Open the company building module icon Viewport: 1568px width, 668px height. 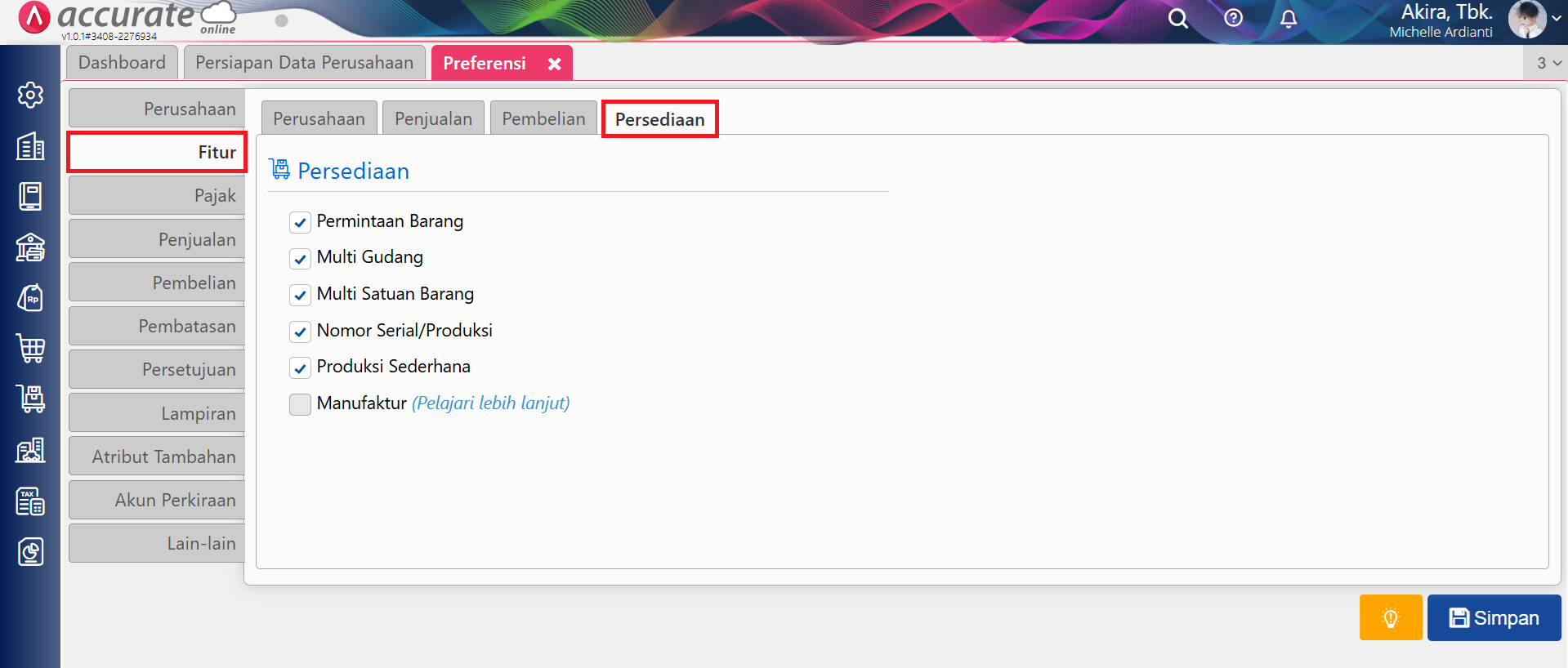(30, 147)
